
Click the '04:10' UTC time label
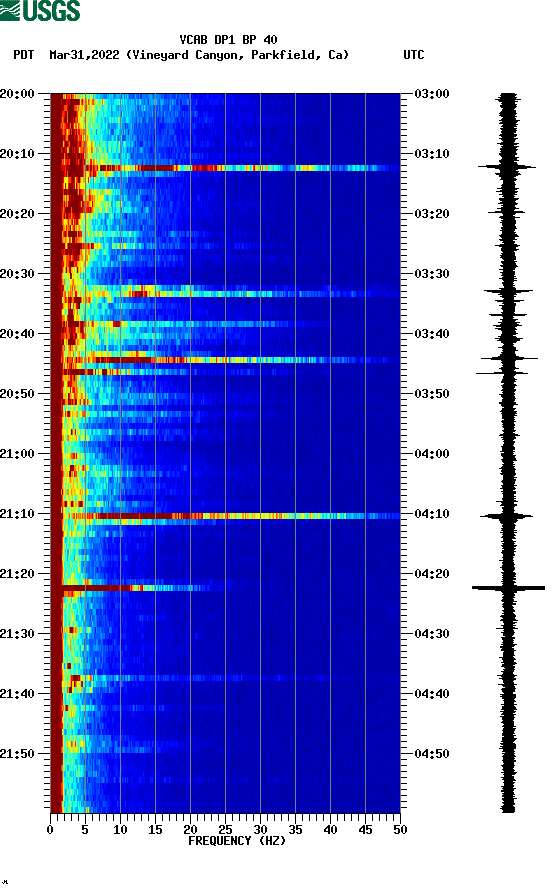coord(432,514)
